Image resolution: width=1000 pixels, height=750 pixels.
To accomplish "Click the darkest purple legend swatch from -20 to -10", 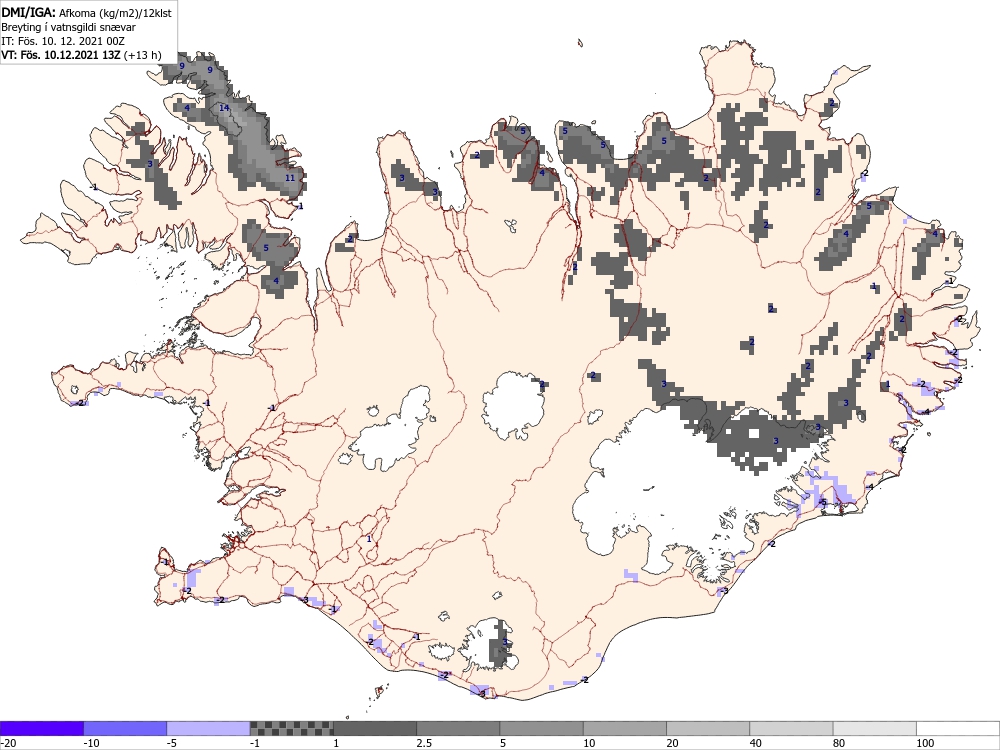I will [x=41, y=728].
